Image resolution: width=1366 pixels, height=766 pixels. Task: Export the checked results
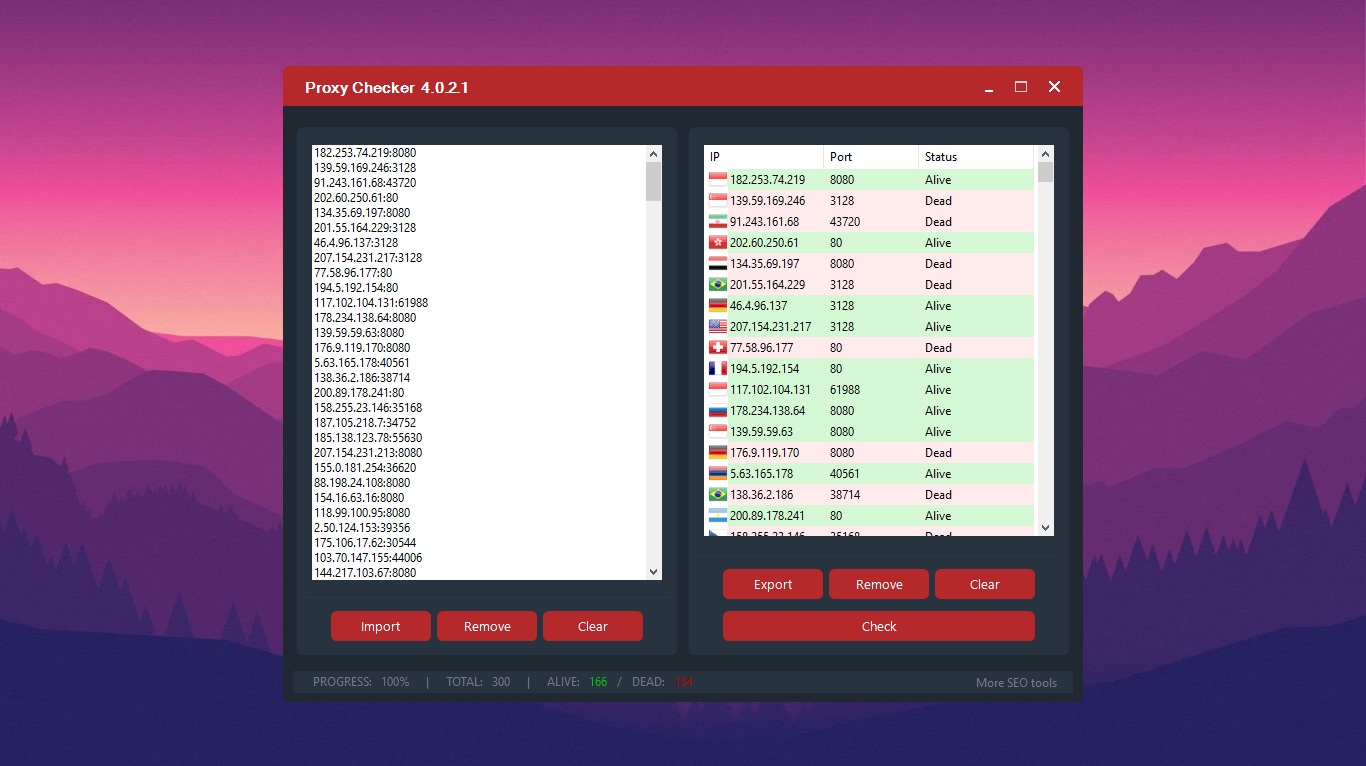click(772, 583)
